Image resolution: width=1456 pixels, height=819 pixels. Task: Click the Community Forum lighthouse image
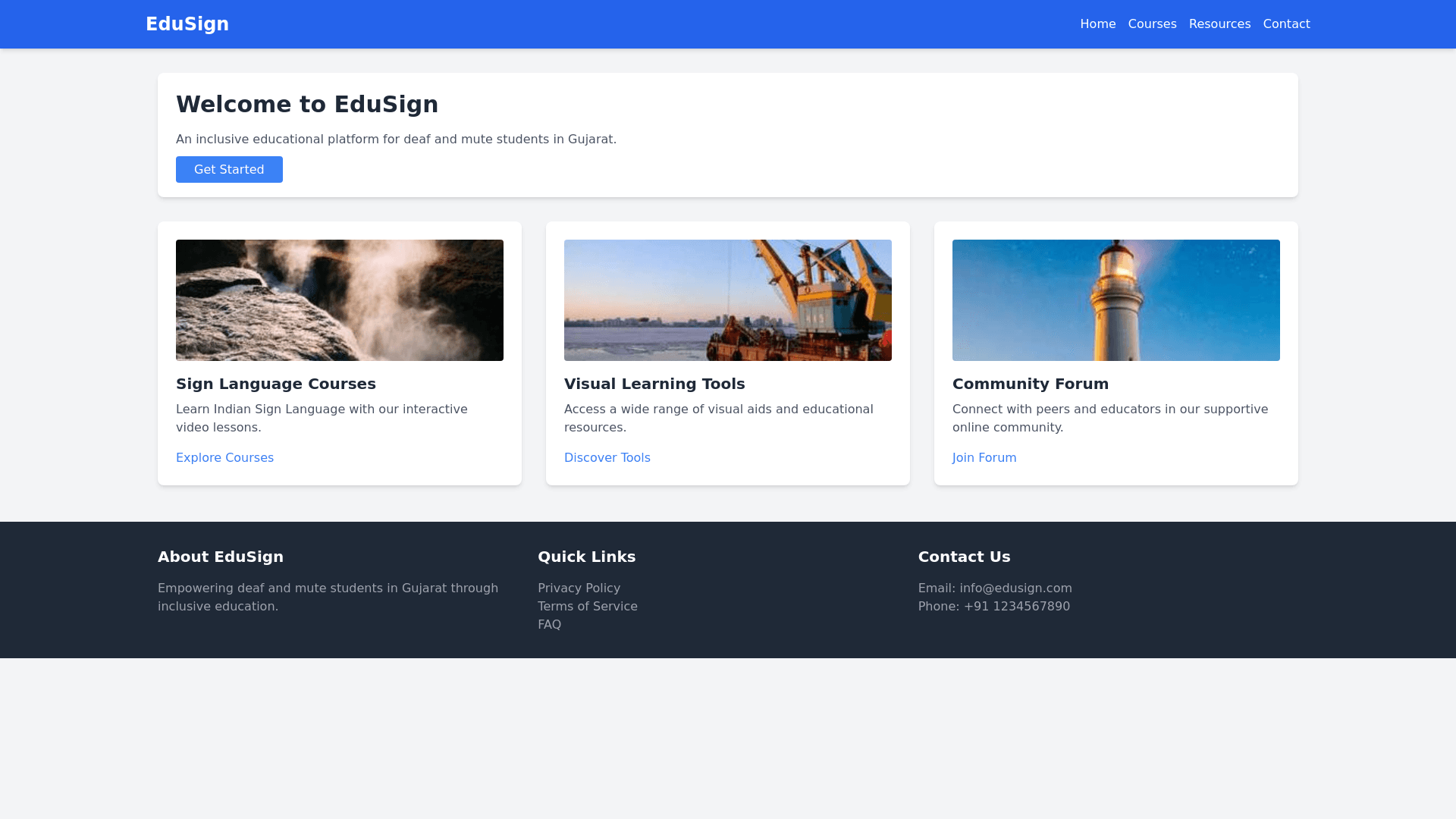[1116, 300]
